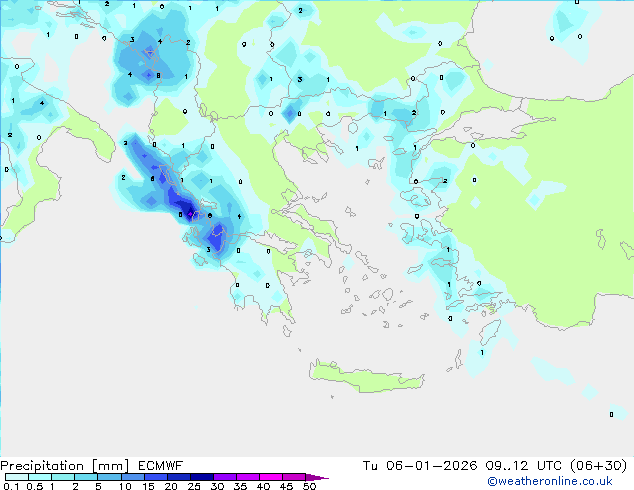The width and height of the screenshot is (634, 490).
Task: Click the legend label "40"
Action: coord(263,486)
